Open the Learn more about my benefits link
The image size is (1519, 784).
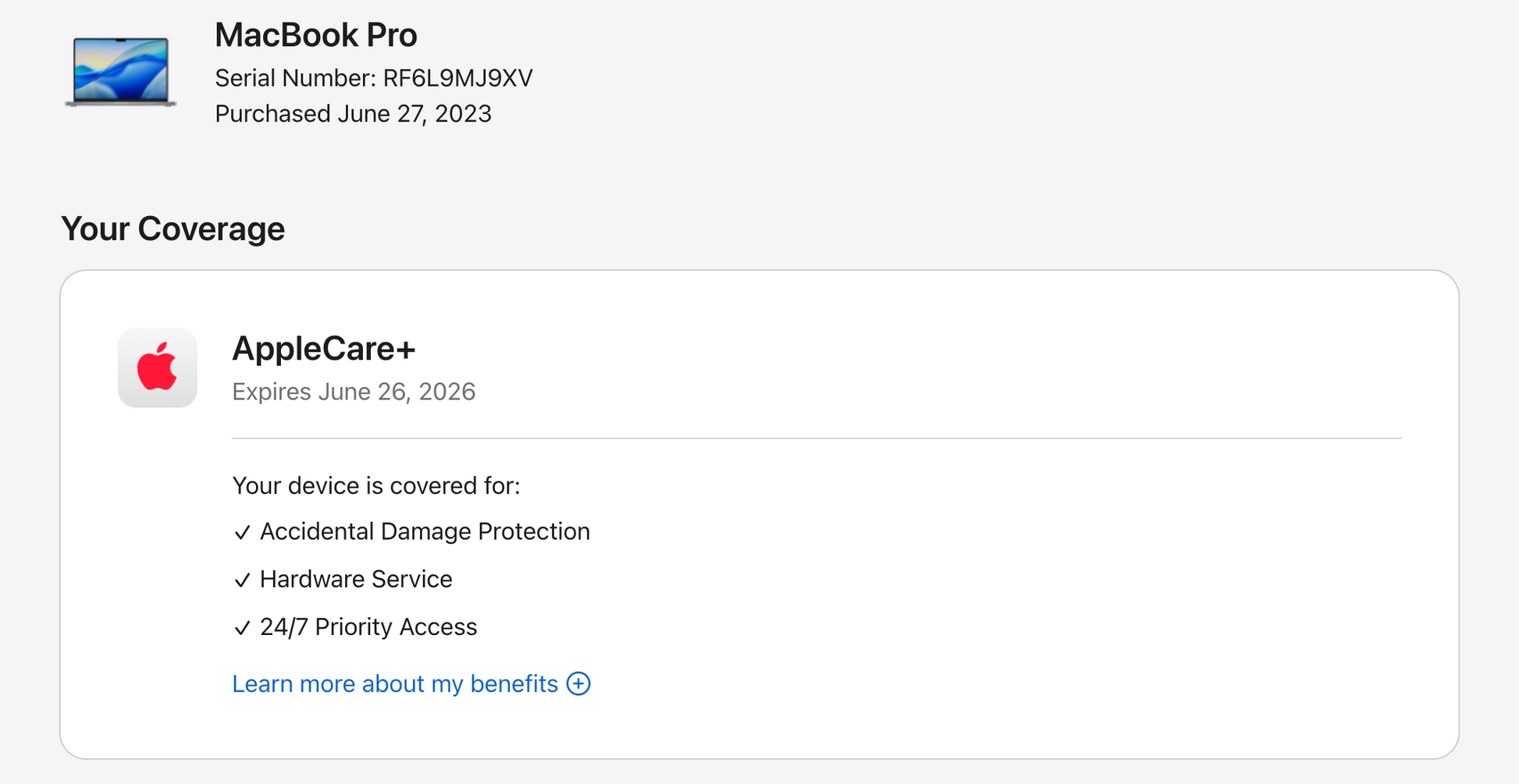point(394,684)
